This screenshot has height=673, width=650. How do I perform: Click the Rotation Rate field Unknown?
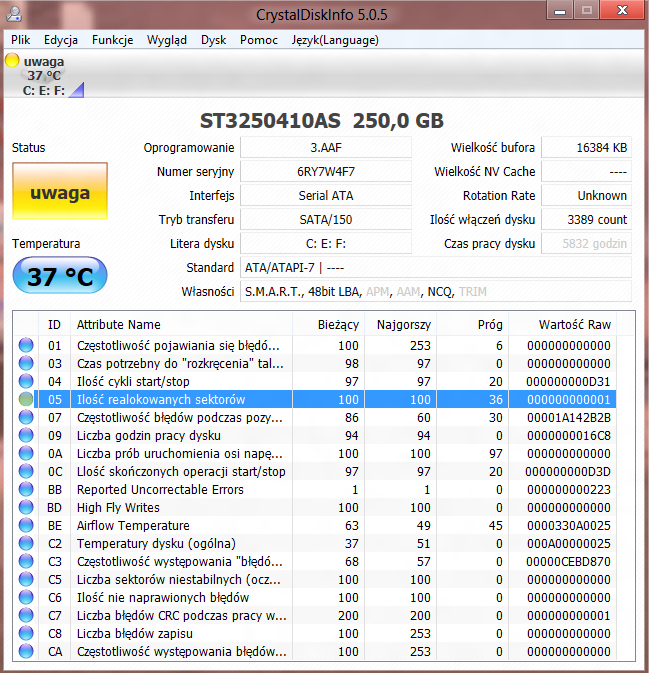pyautogui.click(x=586, y=196)
